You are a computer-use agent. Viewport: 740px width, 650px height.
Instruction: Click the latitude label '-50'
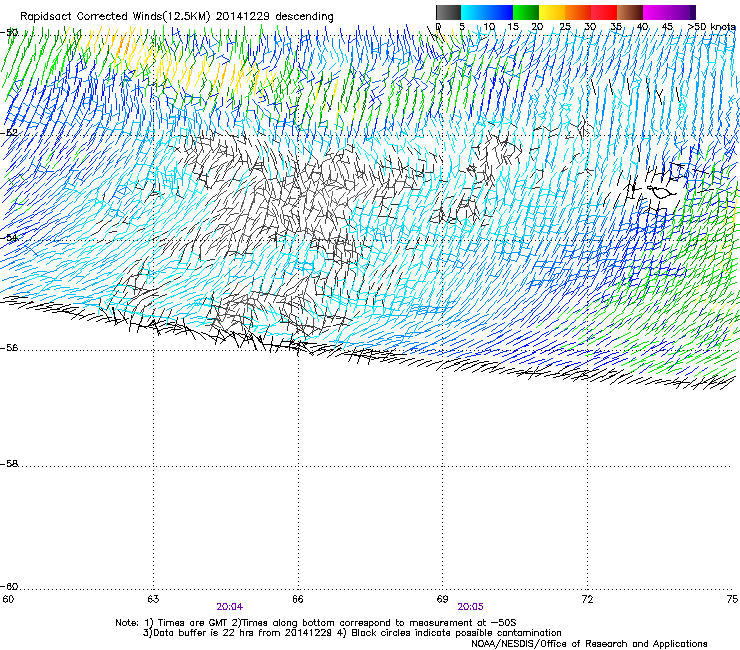pyautogui.click(x=9, y=33)
